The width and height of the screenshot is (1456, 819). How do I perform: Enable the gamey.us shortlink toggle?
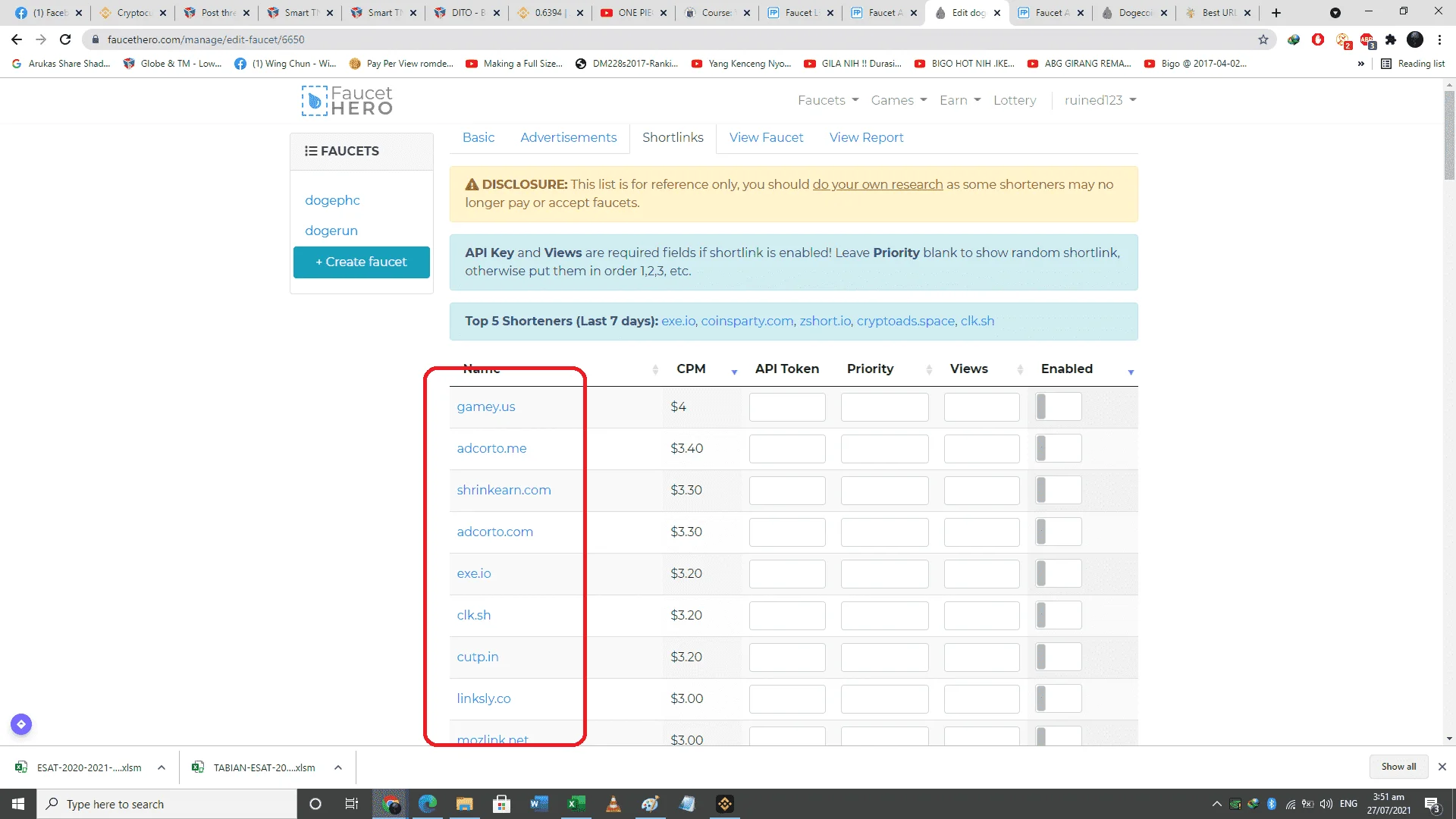click(x=1059, y=406)
